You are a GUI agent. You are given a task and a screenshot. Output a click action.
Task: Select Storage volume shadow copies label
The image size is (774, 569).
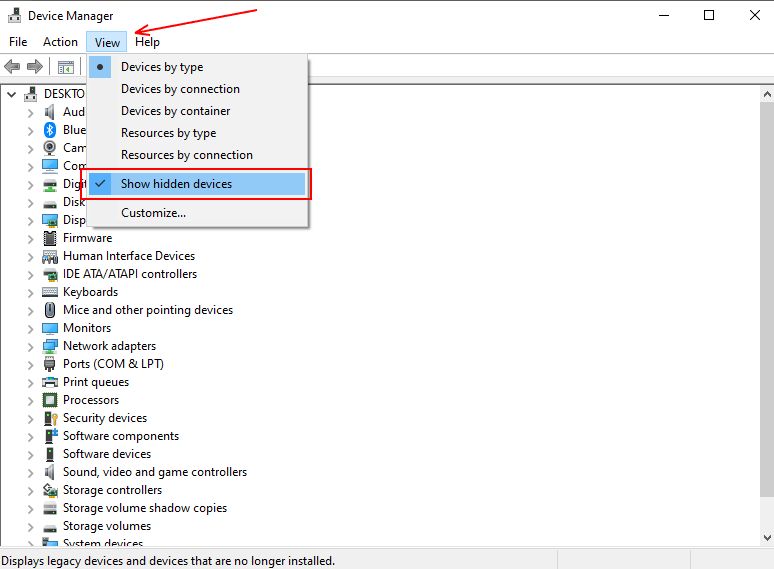pos(145,508)
